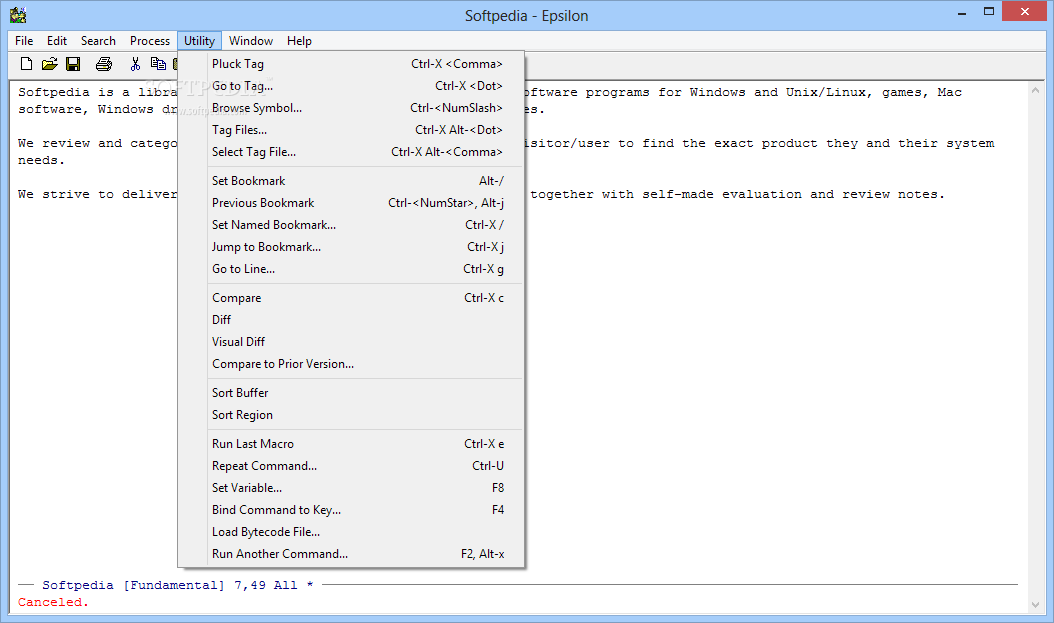Screen dimensions: 1054x623
Task: Choose Repeat Command... menu item
Action: coord(351,466)
